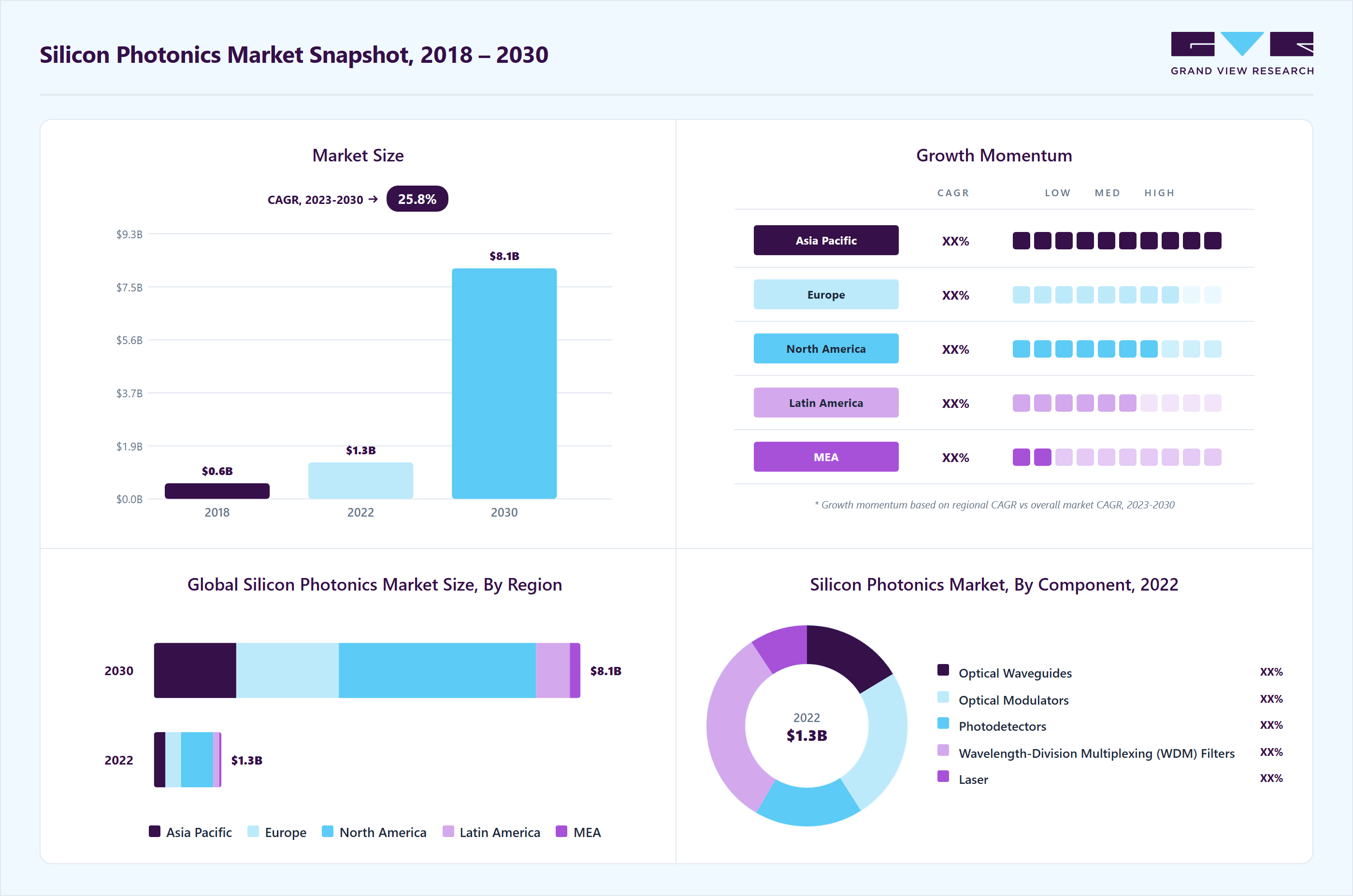Select the MEA region label box
Viewport: 1353px width, 896px height.
826,457
